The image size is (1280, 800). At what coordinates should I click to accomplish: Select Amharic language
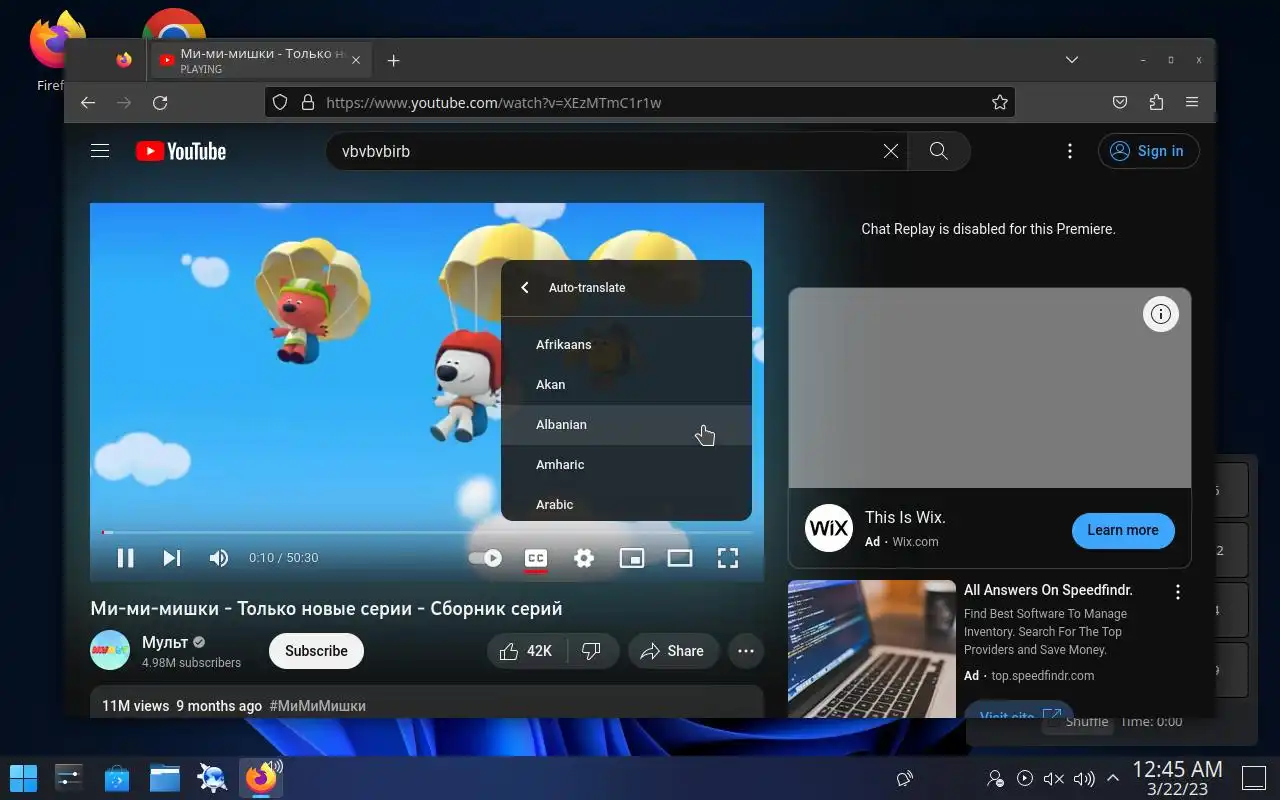pos(626,464)
